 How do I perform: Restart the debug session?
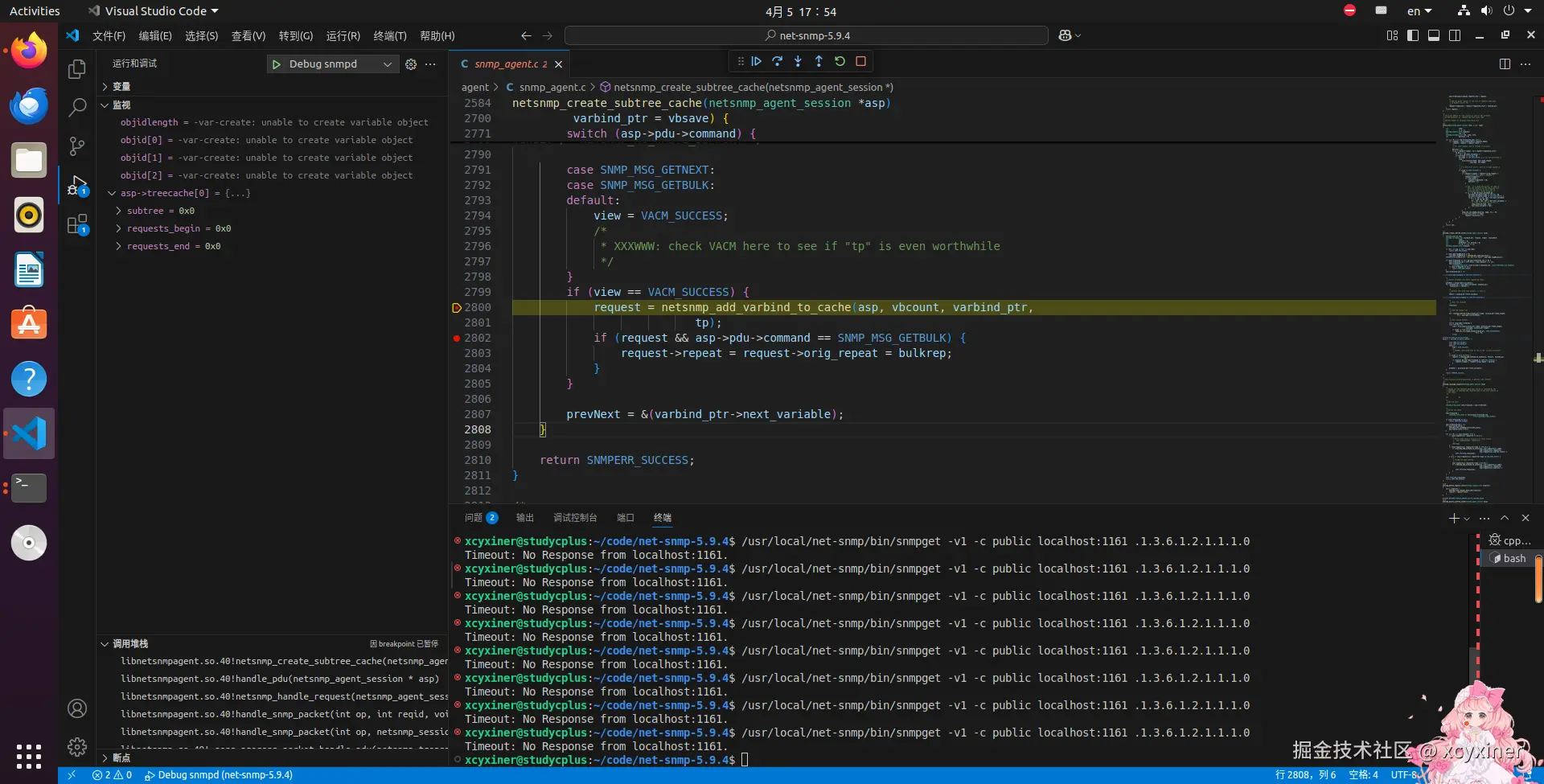pyautogui.click(x=840, y=61)
